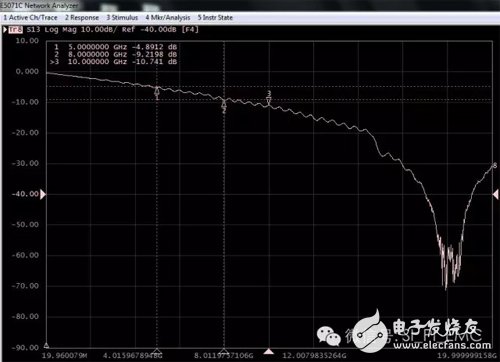Open the Stimulus menu
This screenshot has height=362, width=500.
[x=122, y=18]
